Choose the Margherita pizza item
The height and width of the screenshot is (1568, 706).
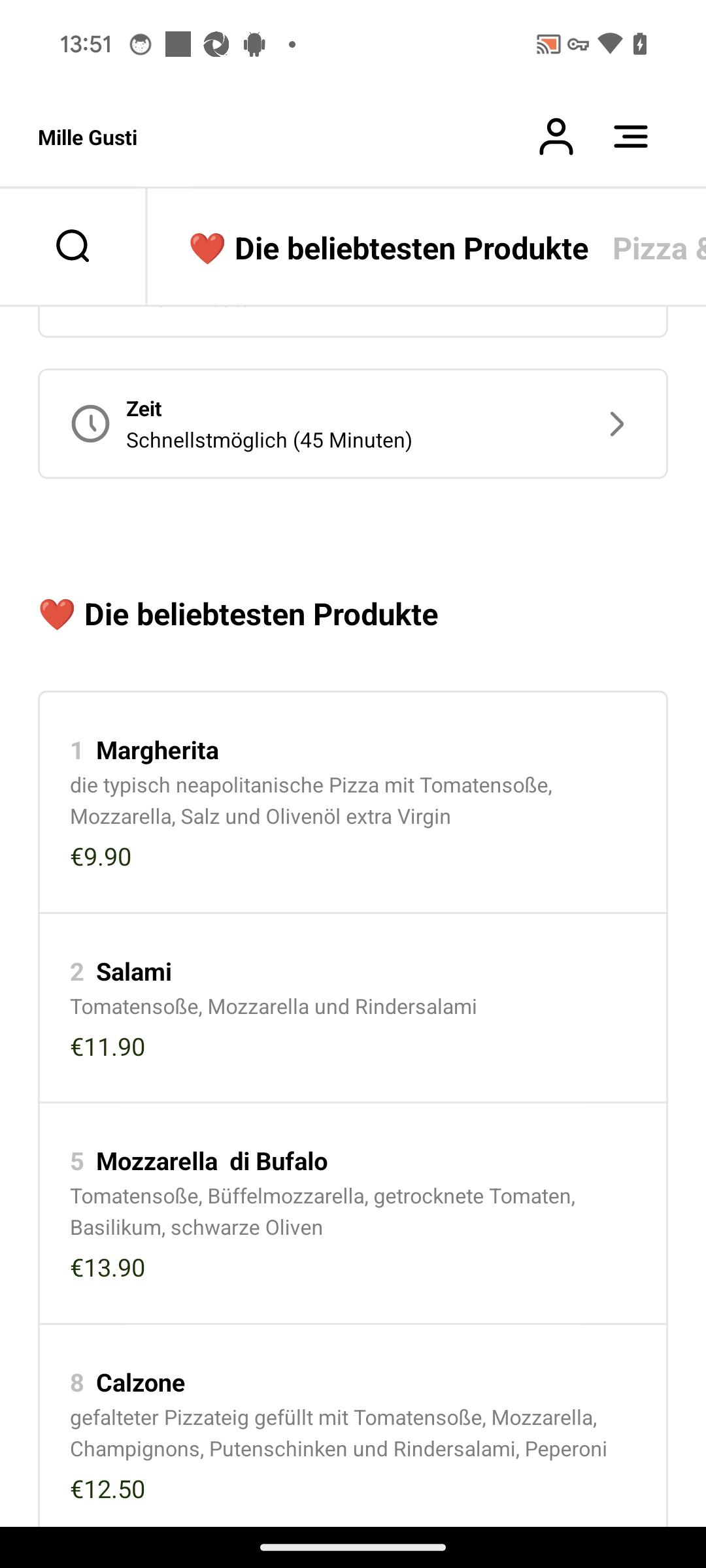353,803
